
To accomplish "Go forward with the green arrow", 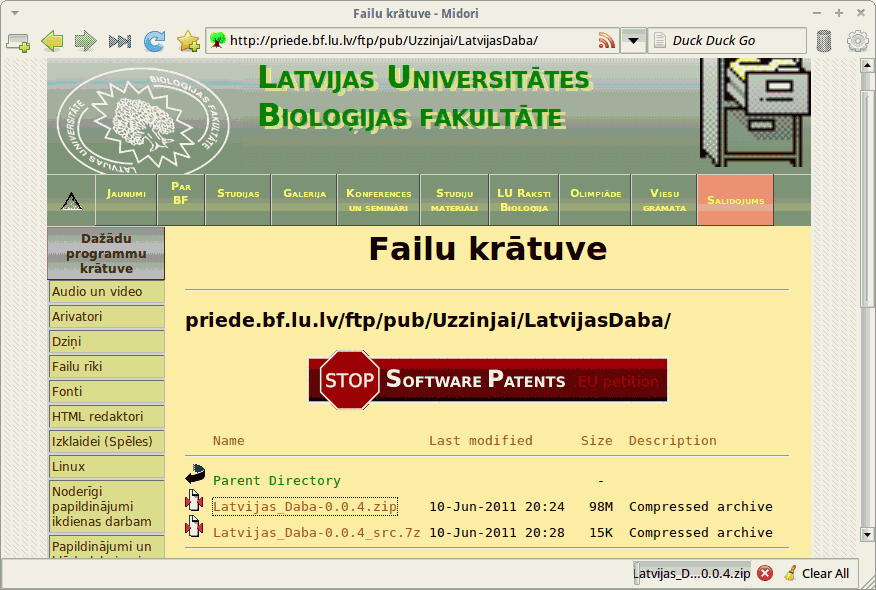I will (x=85, y=41).
